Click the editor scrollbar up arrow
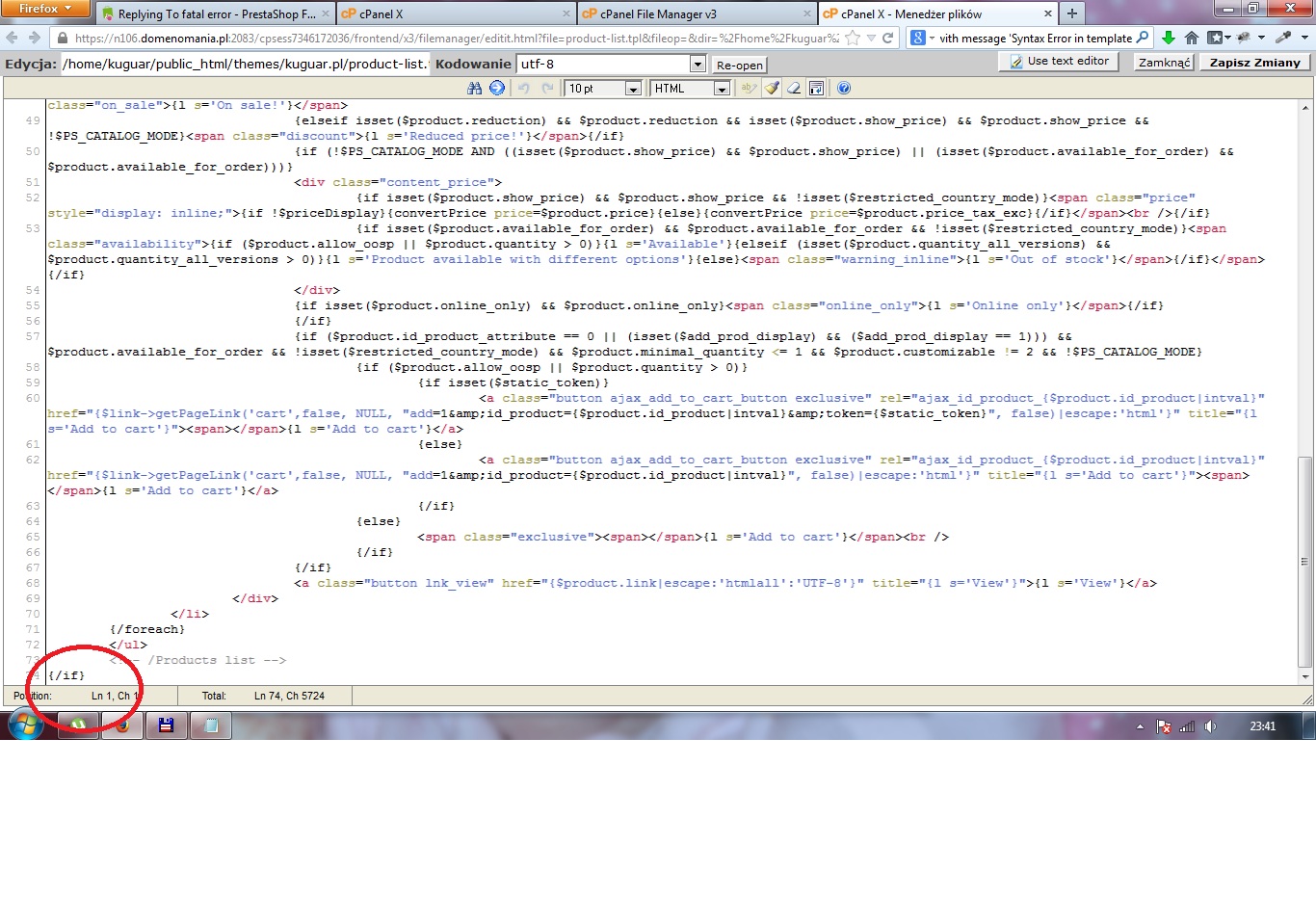 1305,106
